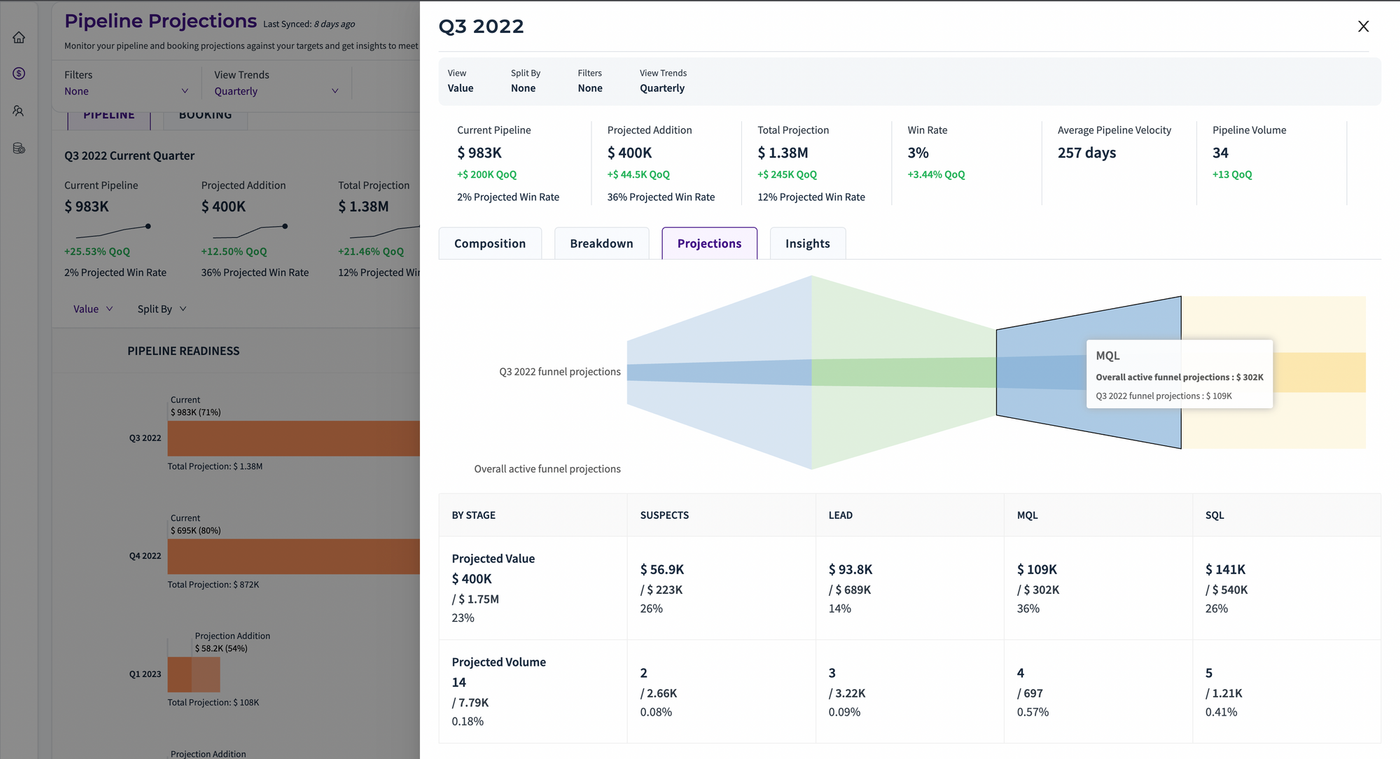
Task: Open the Split By dropdown
Action: [162, 309]
